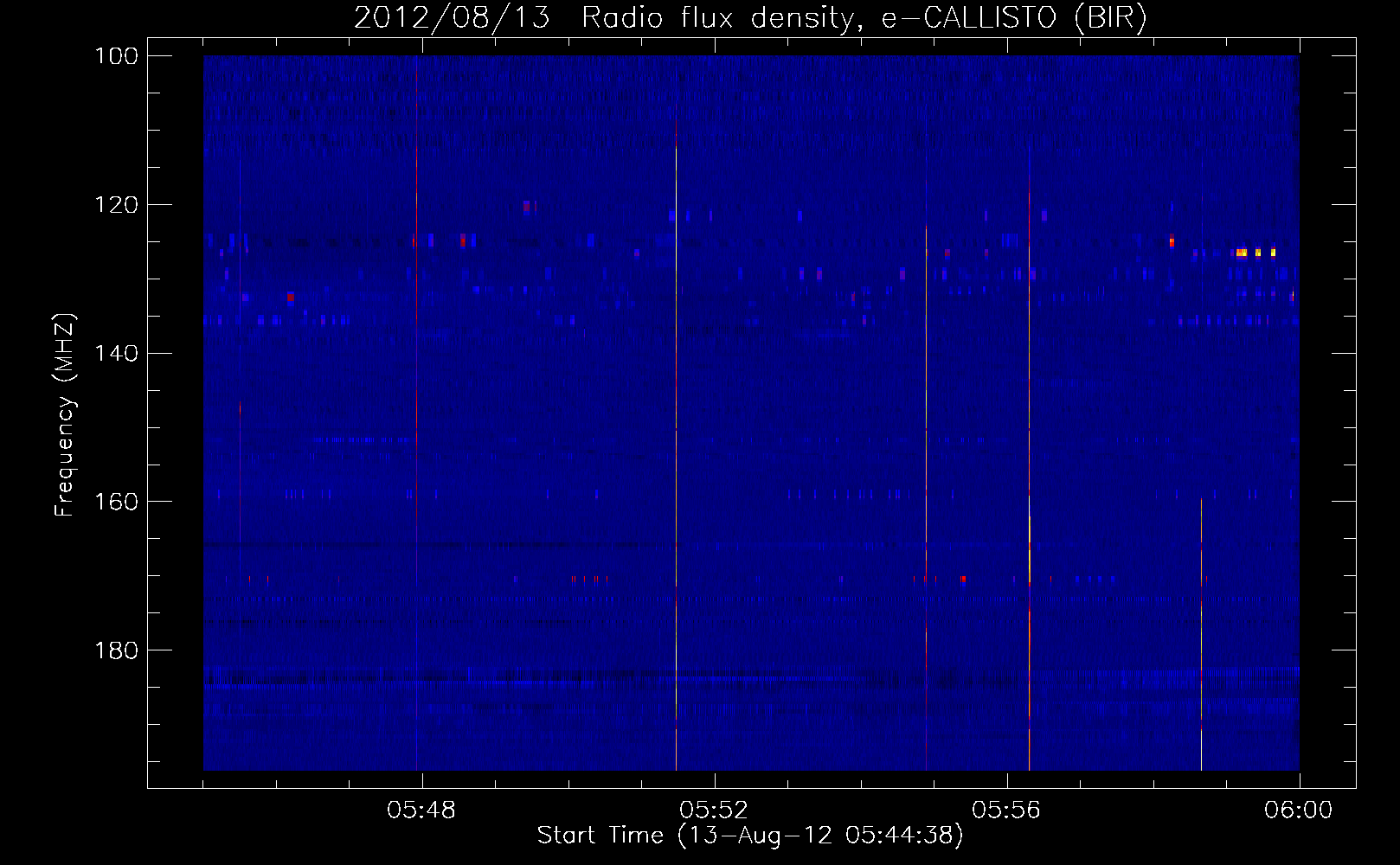
Task: Click the 120 frequency tick label
Action: [x=117, y=205]
